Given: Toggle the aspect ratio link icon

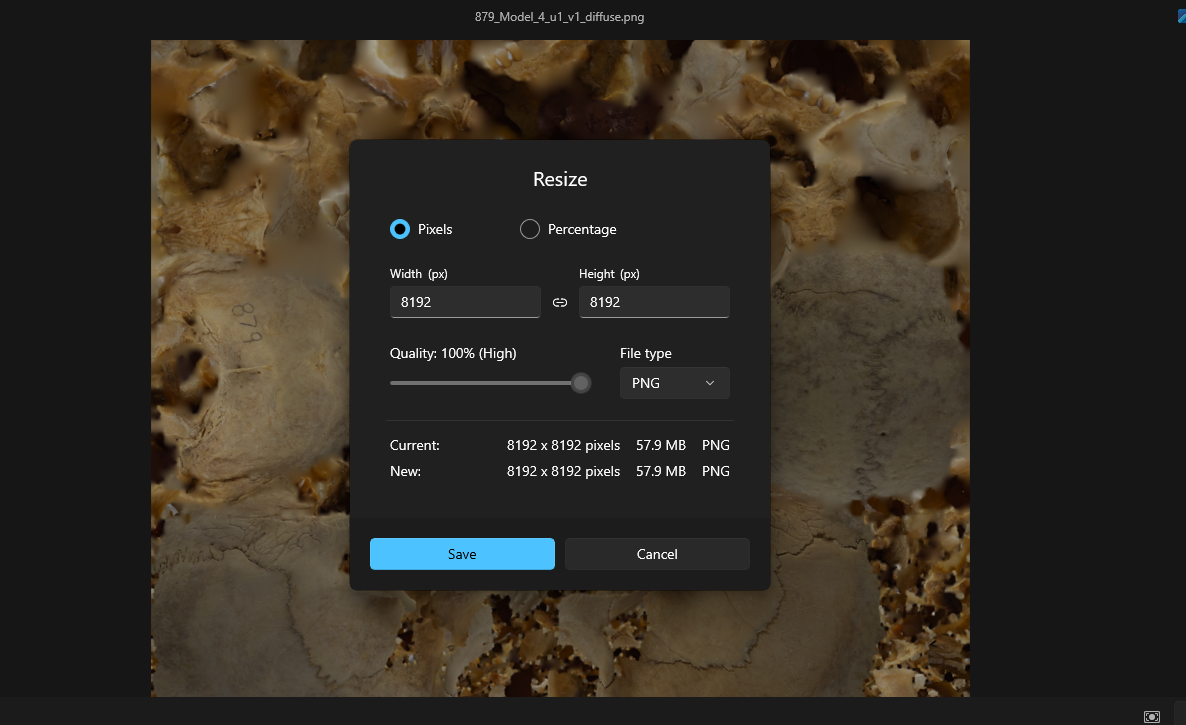Looking at the screenshot, I should tap(560, 303).
